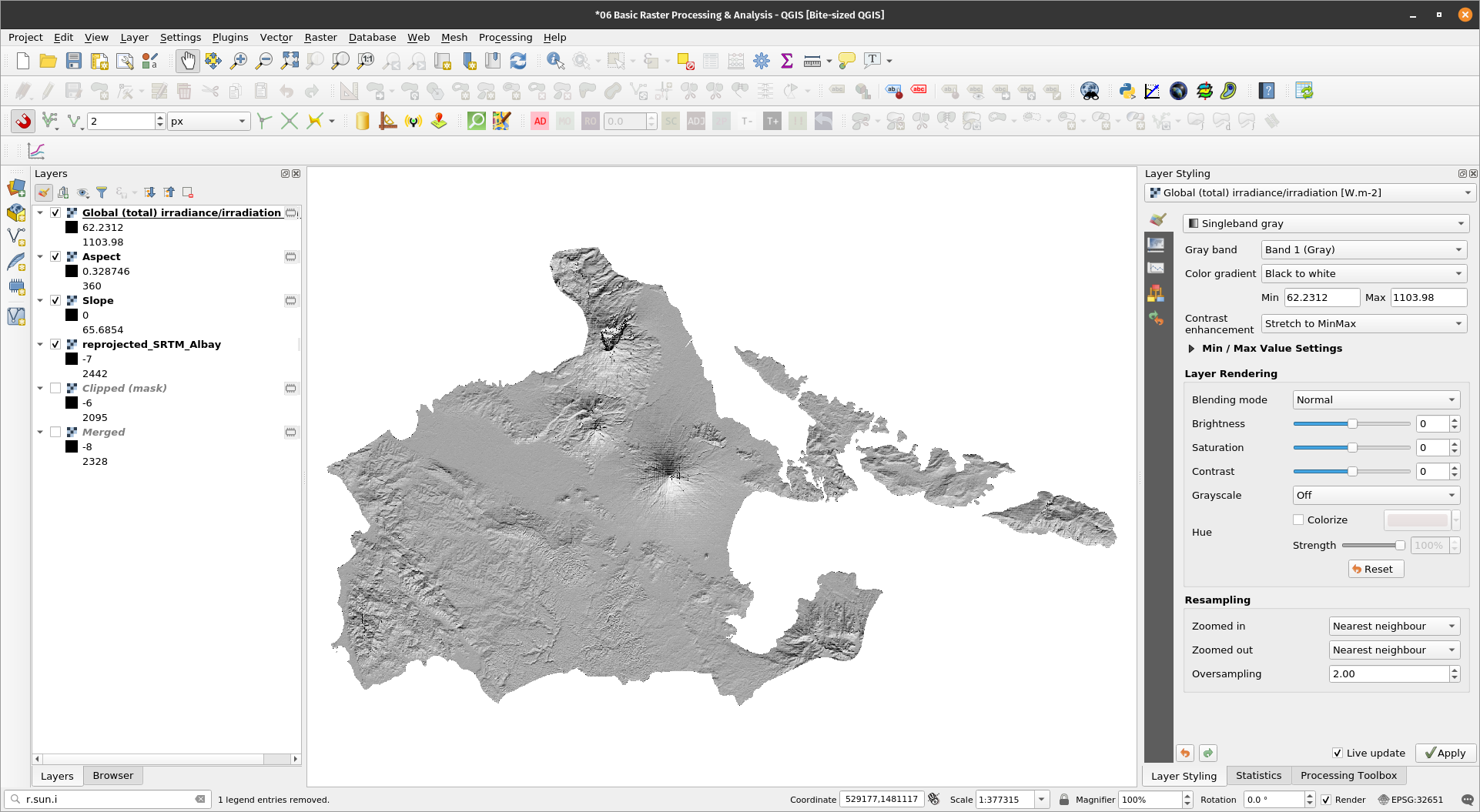
Task: Click the Apply button
Action: [x=1445, y=753]
